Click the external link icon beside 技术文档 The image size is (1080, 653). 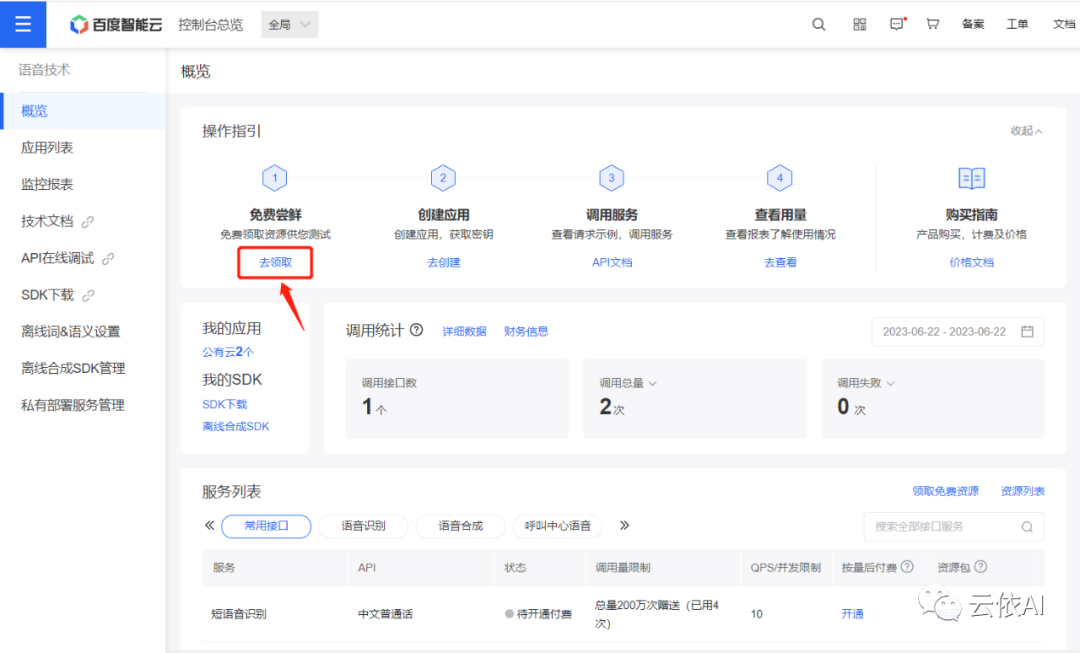click(x=87, y=222)
